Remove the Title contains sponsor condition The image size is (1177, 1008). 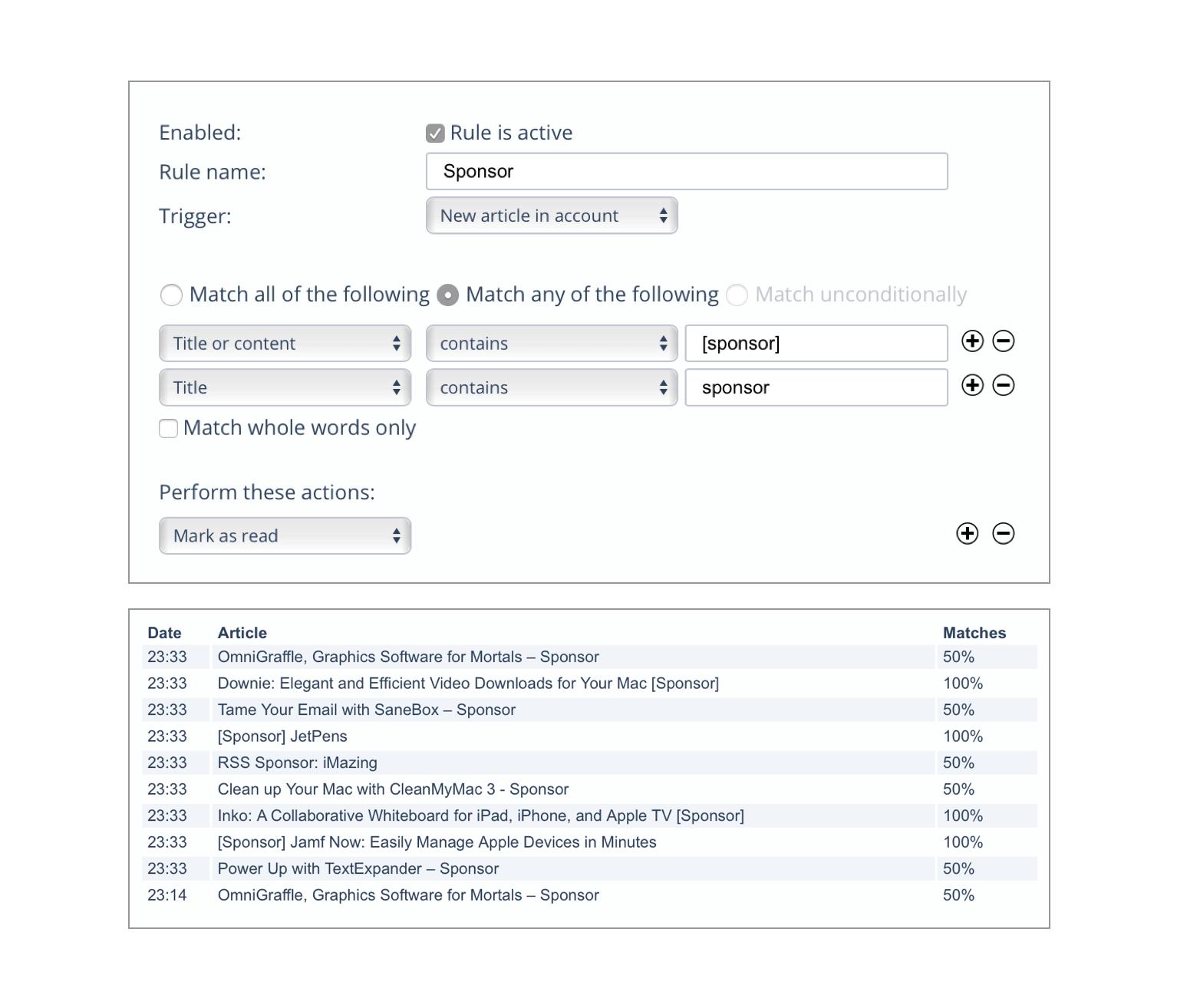[1004, 385]
